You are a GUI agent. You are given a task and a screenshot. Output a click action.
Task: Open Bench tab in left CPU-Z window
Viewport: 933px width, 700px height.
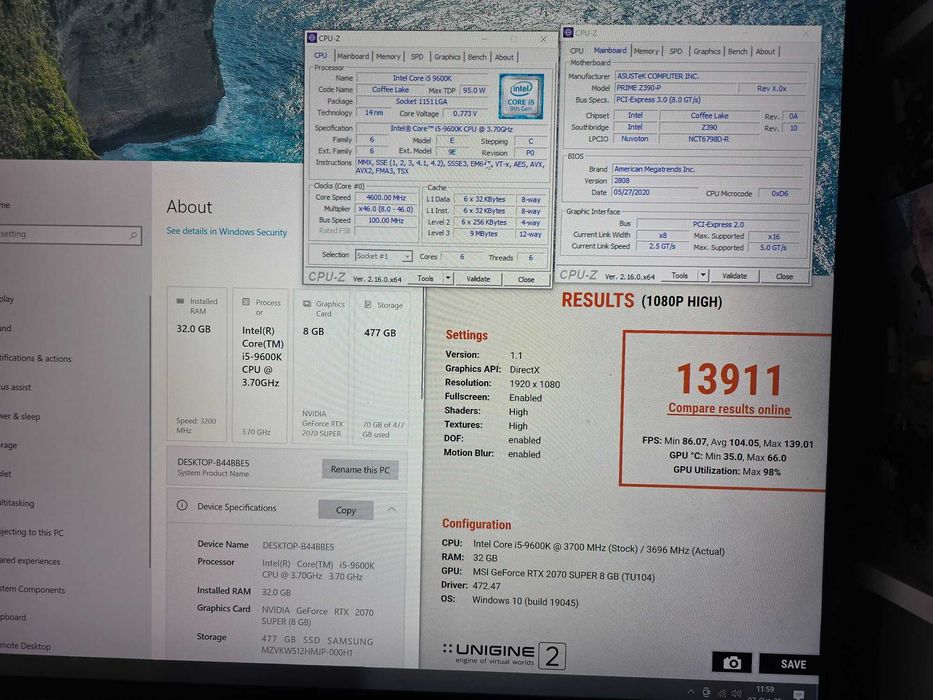[477, 57]
